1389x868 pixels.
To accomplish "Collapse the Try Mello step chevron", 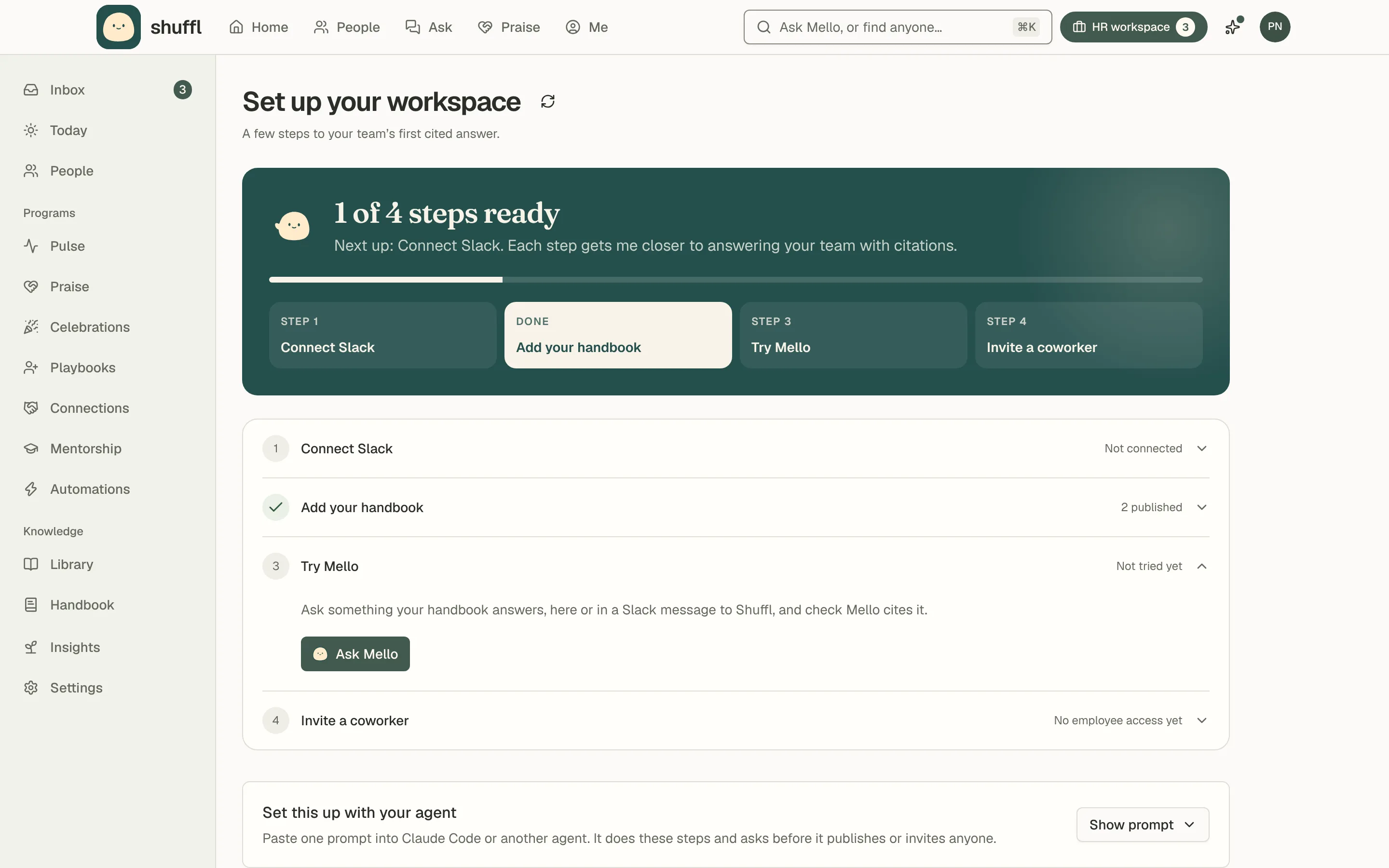I will 1201,566.
